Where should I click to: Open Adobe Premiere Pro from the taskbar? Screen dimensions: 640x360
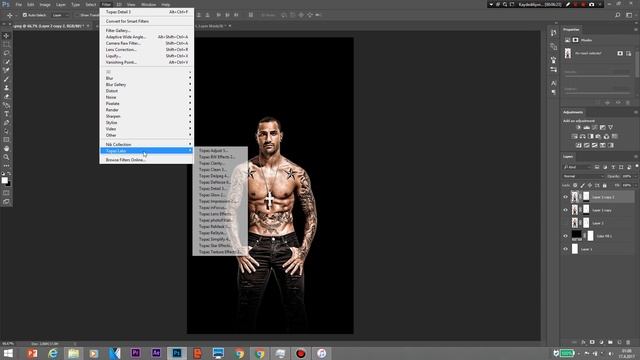point(136,353)
